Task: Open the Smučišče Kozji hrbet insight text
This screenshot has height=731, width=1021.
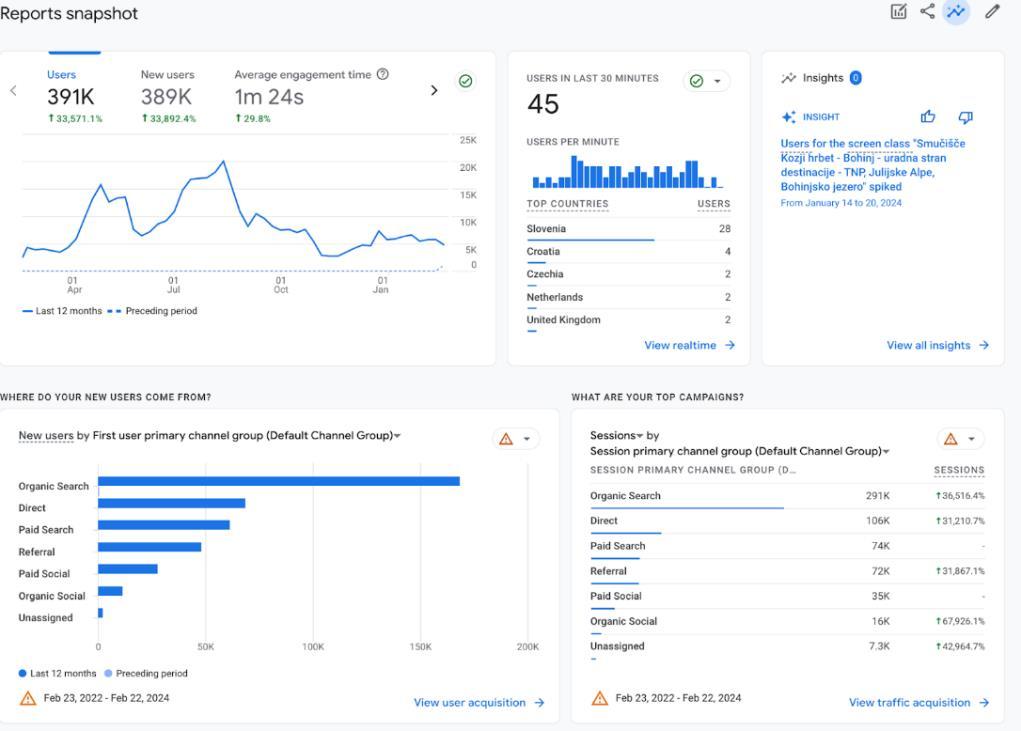Action: click(x=873, y=165)
